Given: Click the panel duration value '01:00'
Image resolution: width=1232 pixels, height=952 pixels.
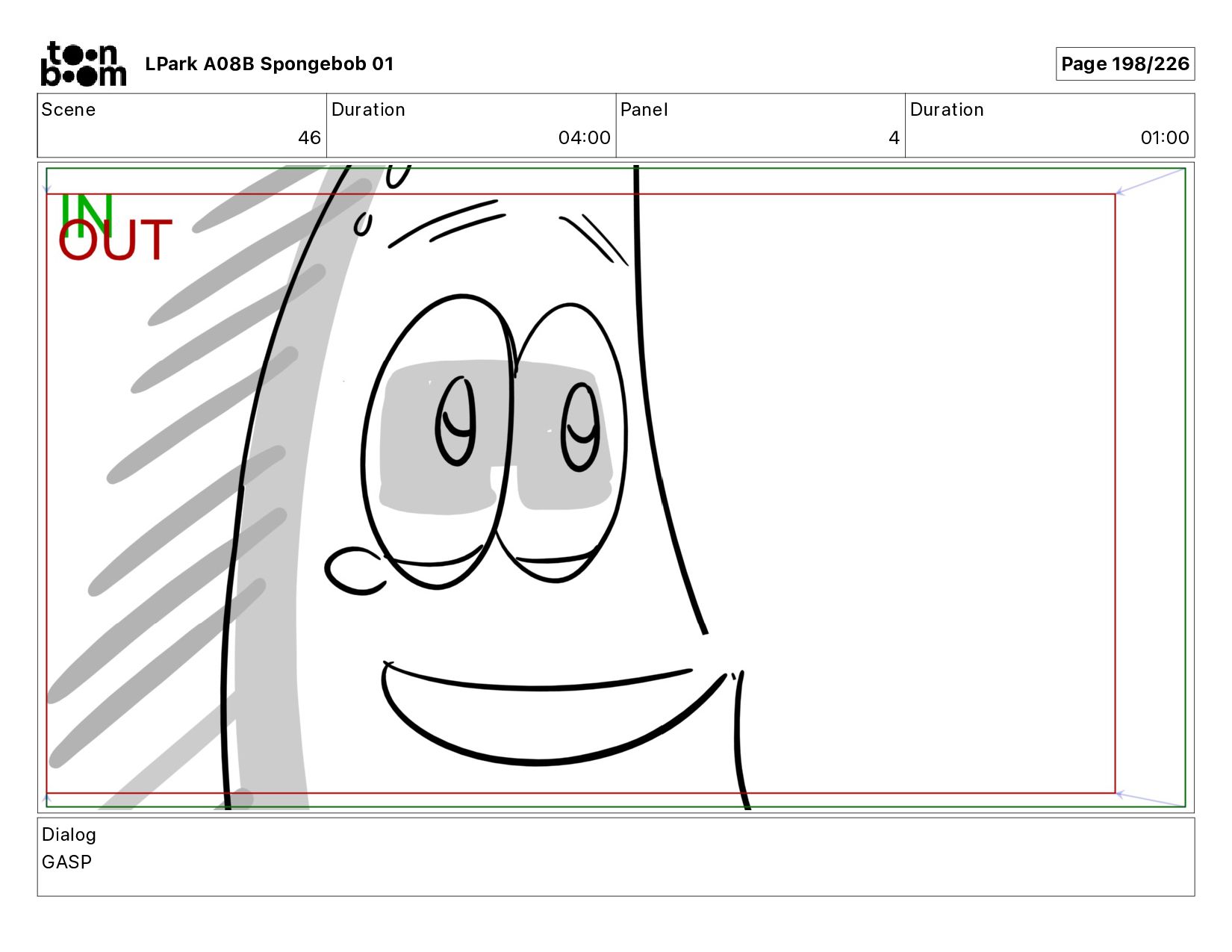Looking at the screenshot, I should pos(1164,137).
